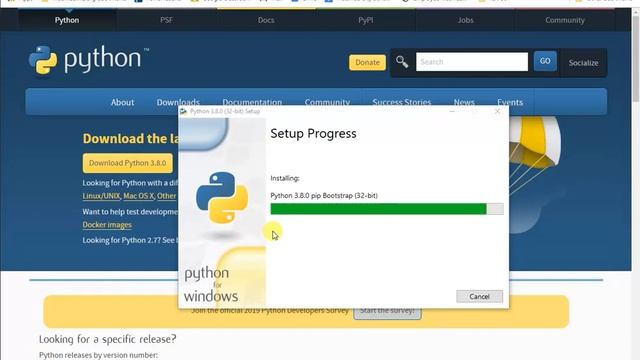Click the Start the survey button
The image size is (640, 360).
click(387, 311)
